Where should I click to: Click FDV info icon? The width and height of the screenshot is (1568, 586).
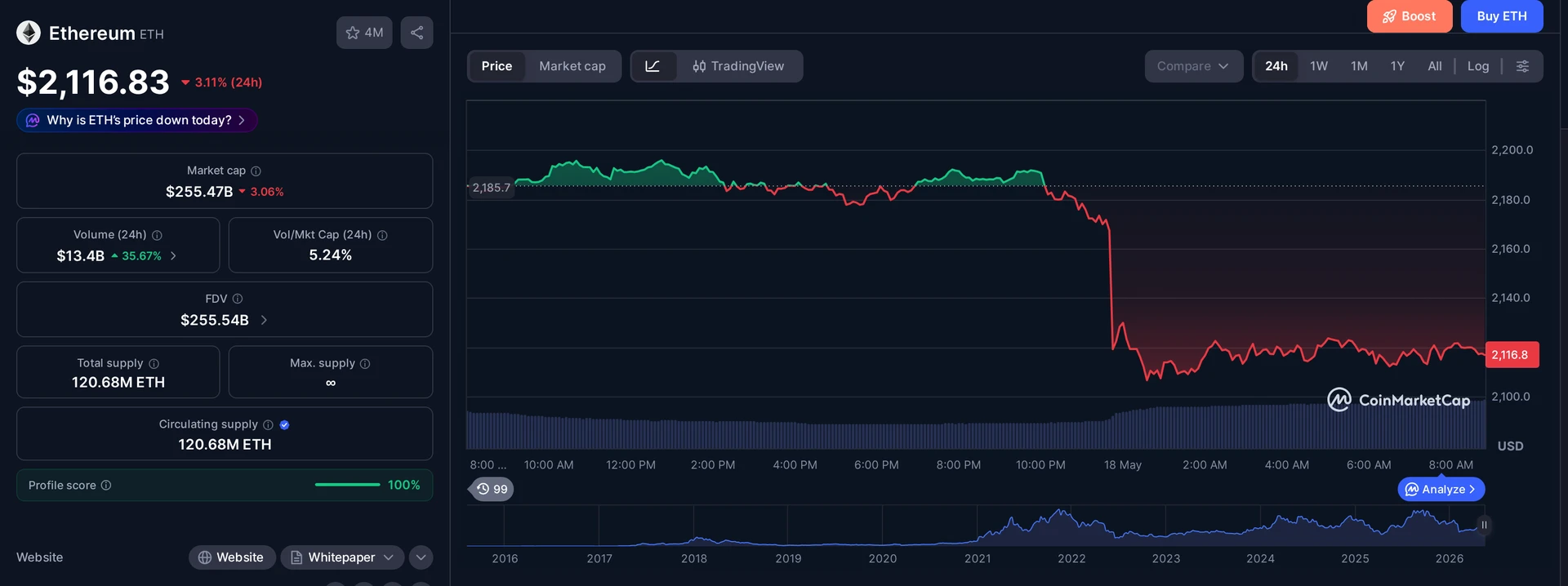(238, 299)
